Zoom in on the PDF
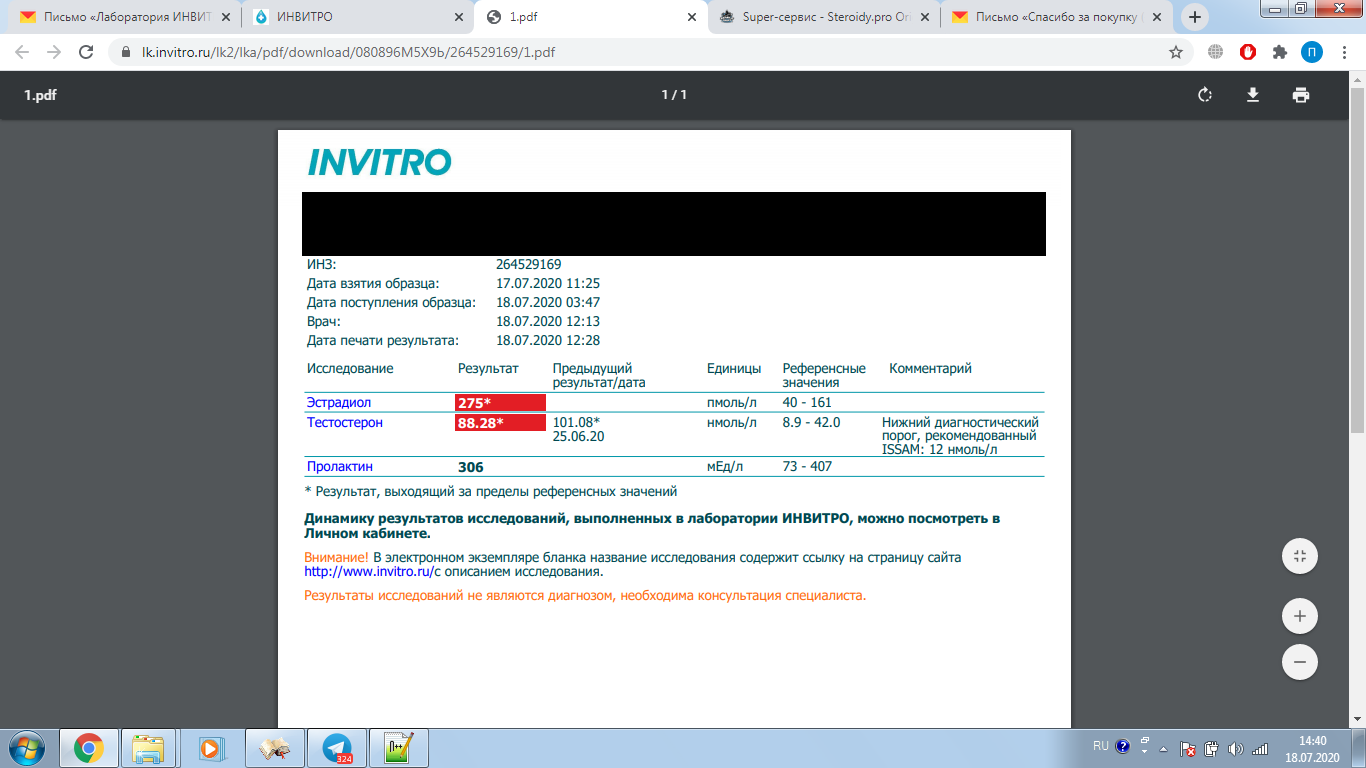The image size is (1366, 768). point(1300,616)
